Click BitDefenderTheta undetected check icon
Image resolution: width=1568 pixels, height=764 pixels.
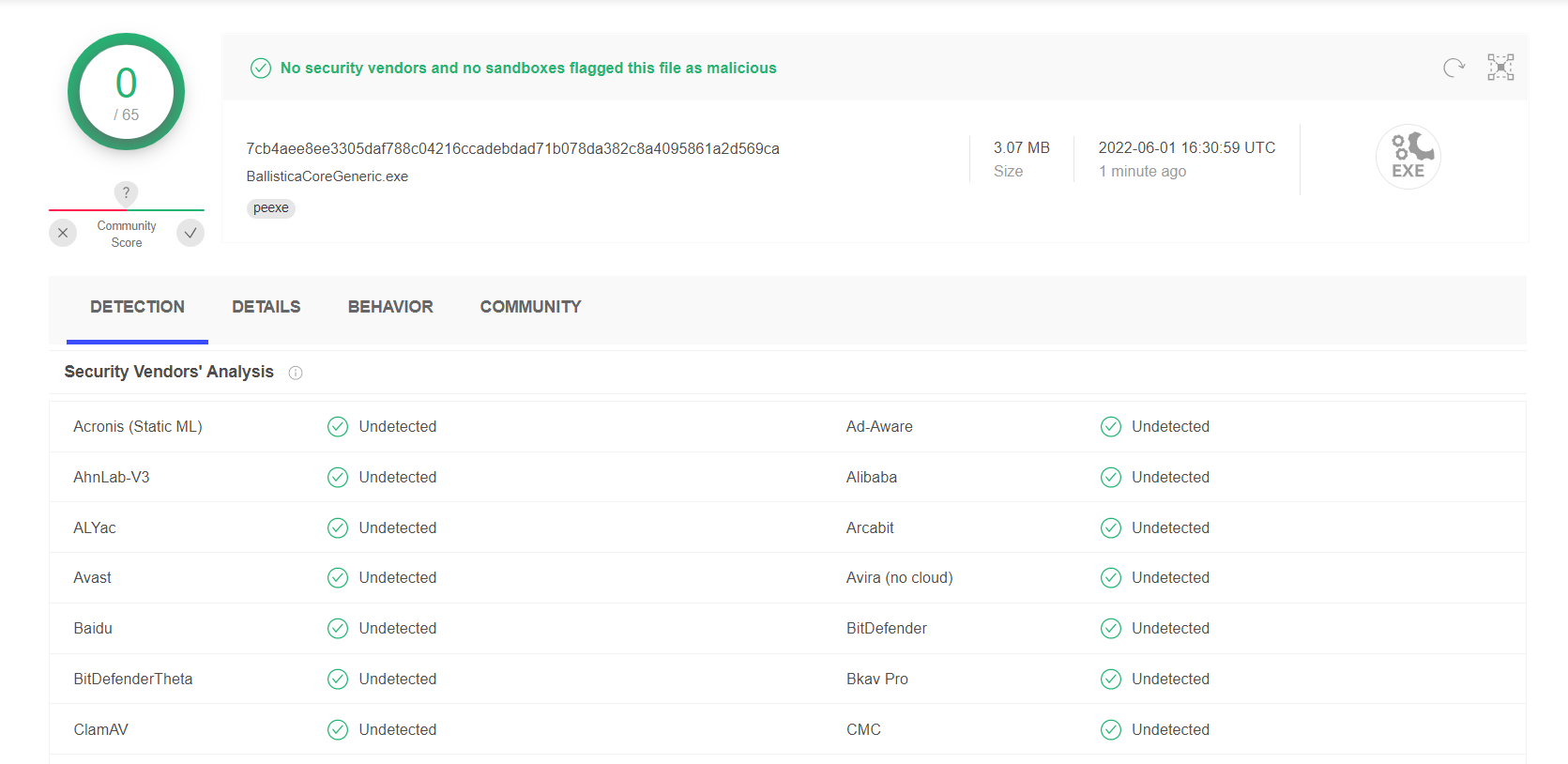[x=338, y=680]
